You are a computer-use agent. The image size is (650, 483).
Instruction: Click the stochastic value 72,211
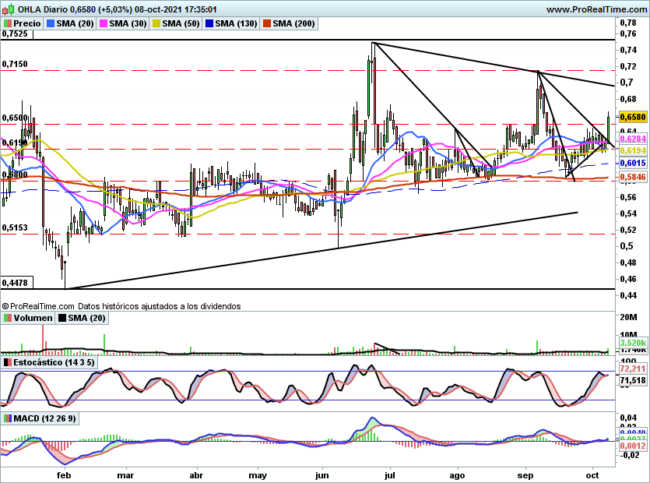633,369
